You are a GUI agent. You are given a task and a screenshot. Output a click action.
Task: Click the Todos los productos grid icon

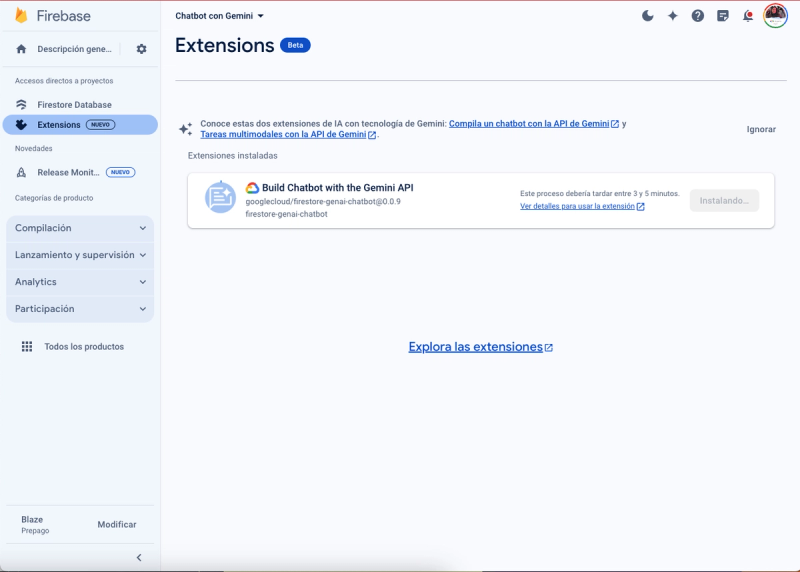point(27,346)
